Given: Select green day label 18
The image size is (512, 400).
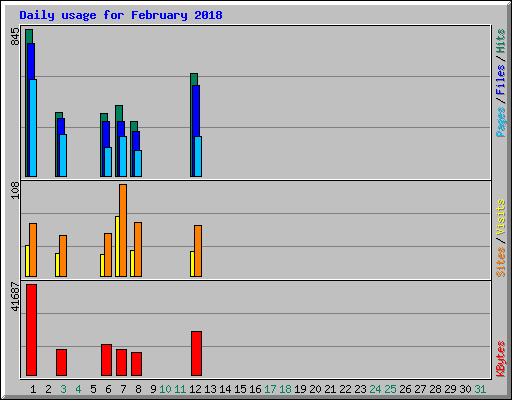Looking at the screenshot, I should (x=285, y=389).
